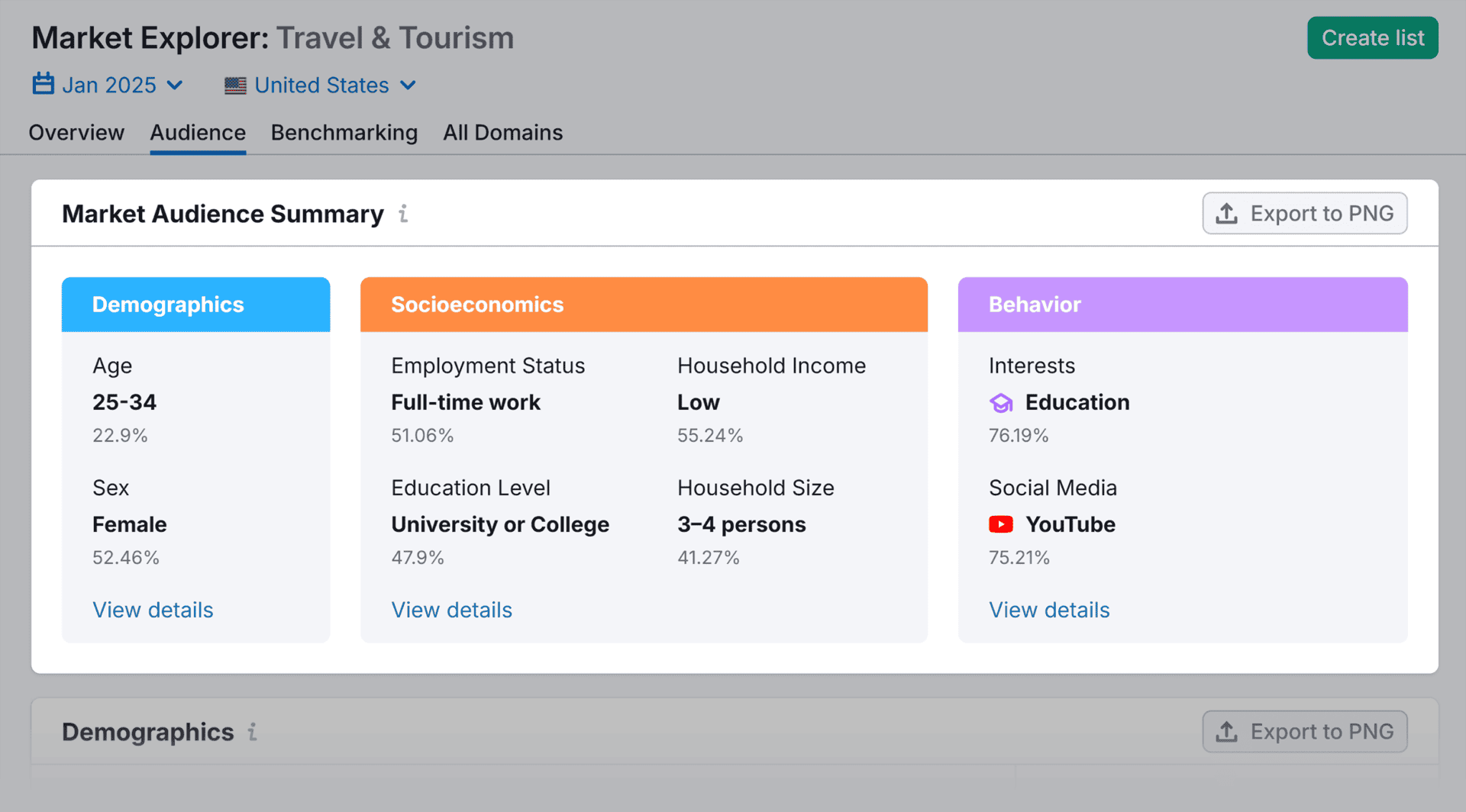This screenshot has width=1466, height=812.
Task: Click the Education graduation cap icon
Action: click(x=1001, y=403)
